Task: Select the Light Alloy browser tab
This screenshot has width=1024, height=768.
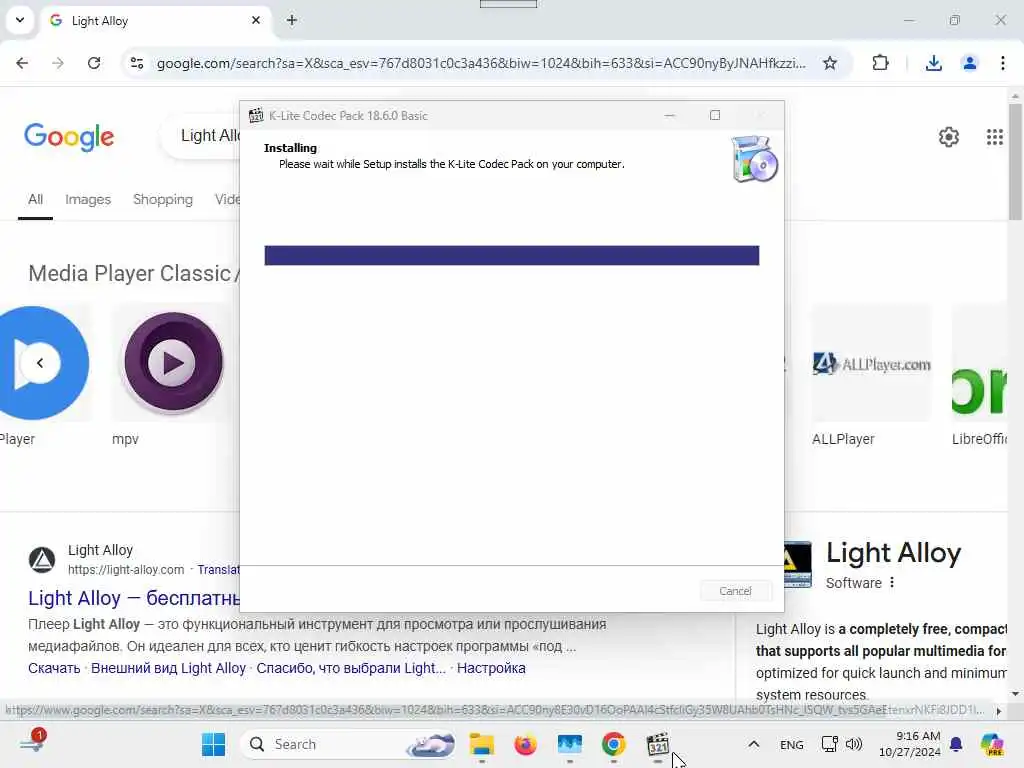Action: click(x=155, y=20)
